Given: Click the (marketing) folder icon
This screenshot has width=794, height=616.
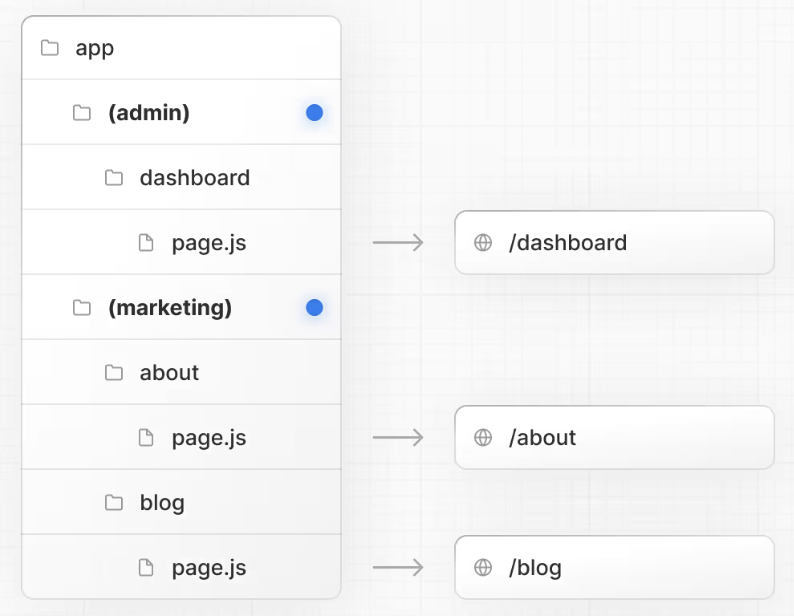Looking at the screenshot, I should pyautogui.click(x=82, y=308).
